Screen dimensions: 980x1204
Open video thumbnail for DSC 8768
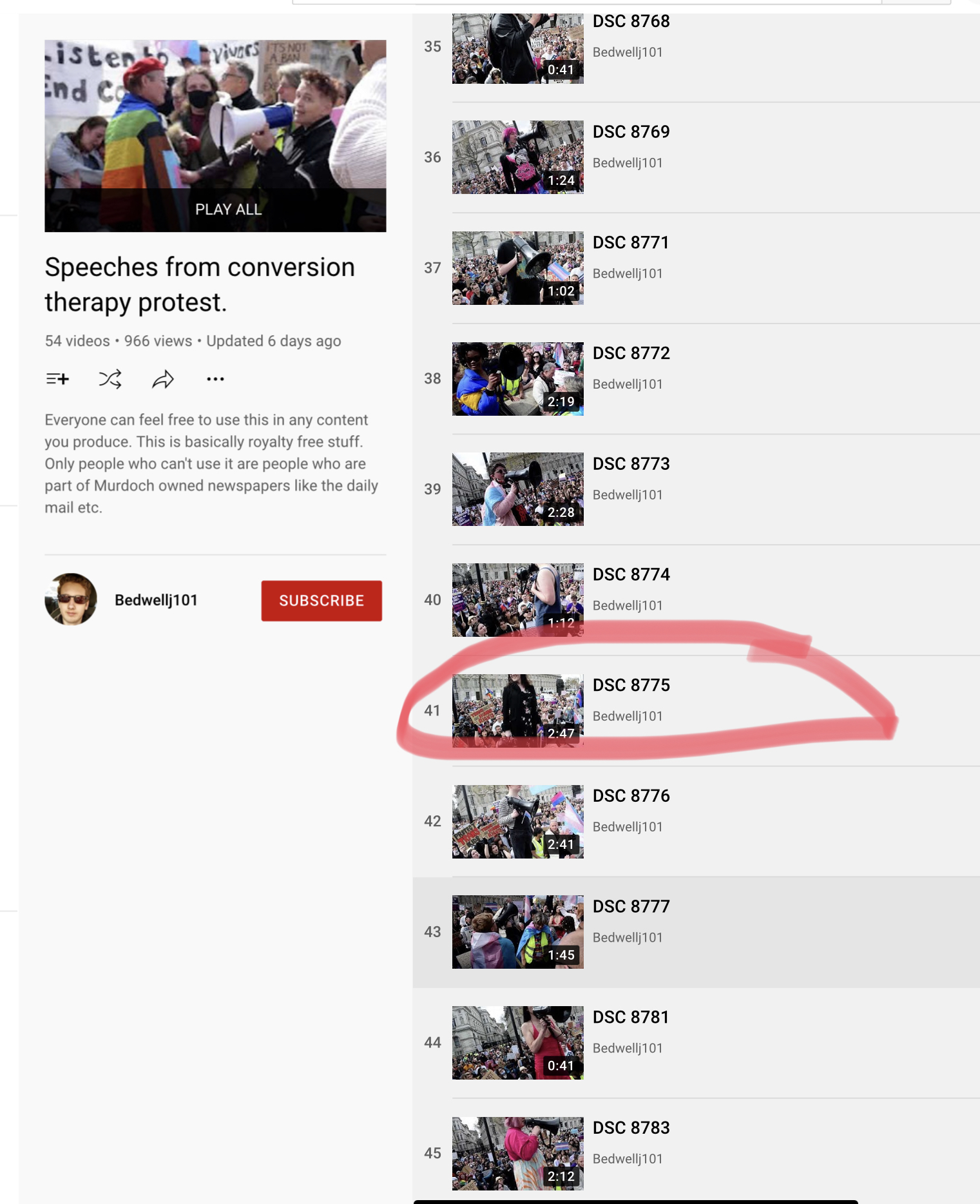[518, 48]
